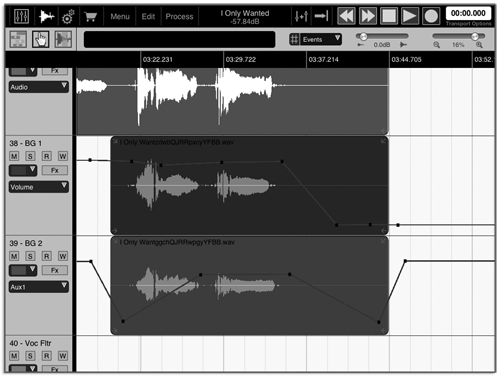Open the Process menu
This screenshot has width=500, height=377.
point(179,16)
